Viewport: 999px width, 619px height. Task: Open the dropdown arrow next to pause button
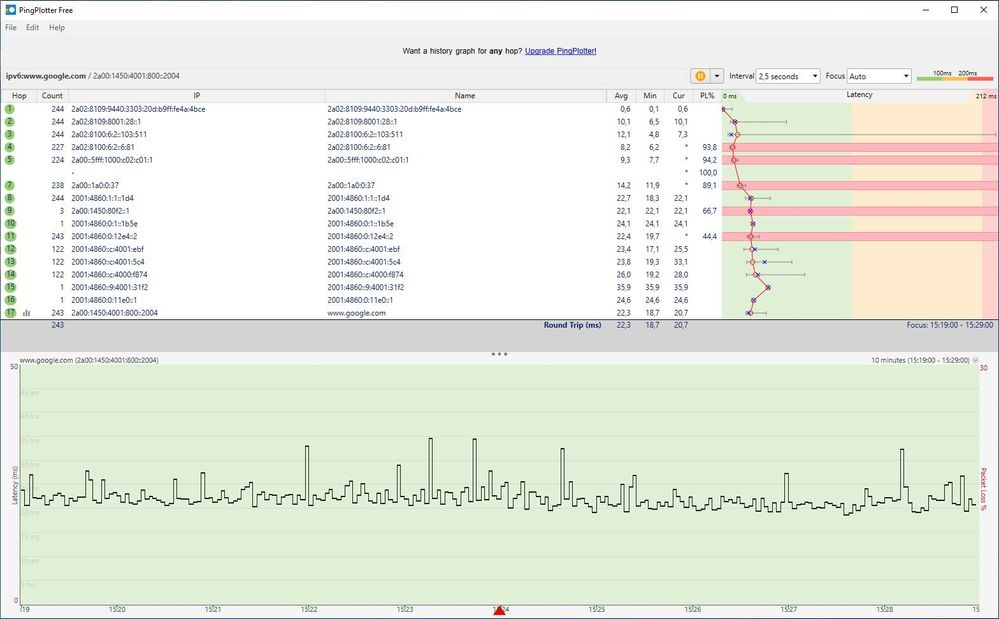click(x=718, y=76)
